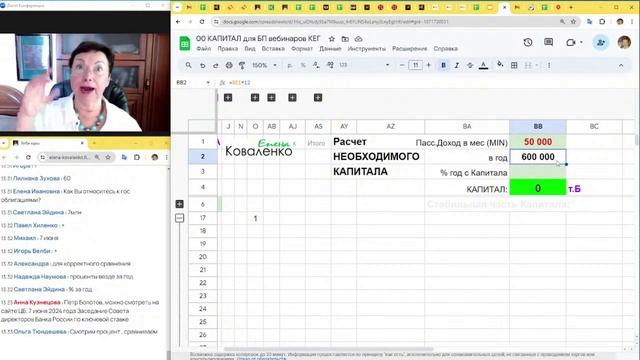The height and width of the screenshot is (360, 640).
Task: Toggle italic formatting
Action: point(457,65)
